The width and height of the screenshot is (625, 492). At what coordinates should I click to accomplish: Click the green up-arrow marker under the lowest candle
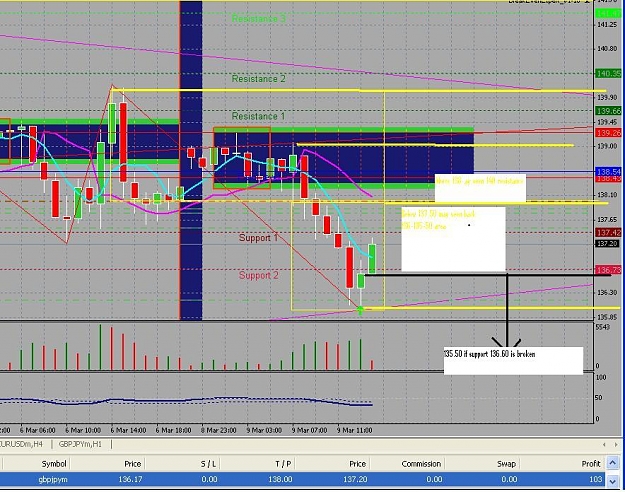click(360, 310)
